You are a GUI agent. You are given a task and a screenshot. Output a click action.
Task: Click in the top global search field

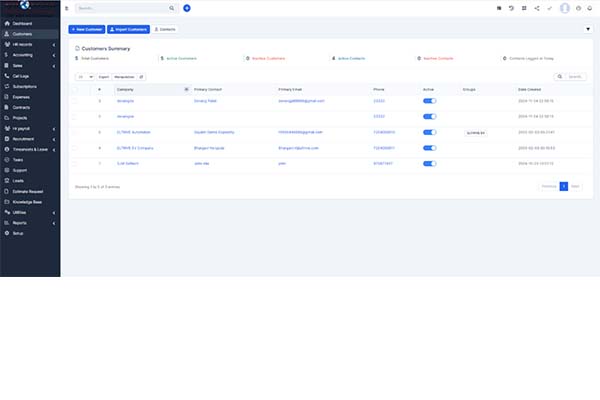[x=122, y=8]
